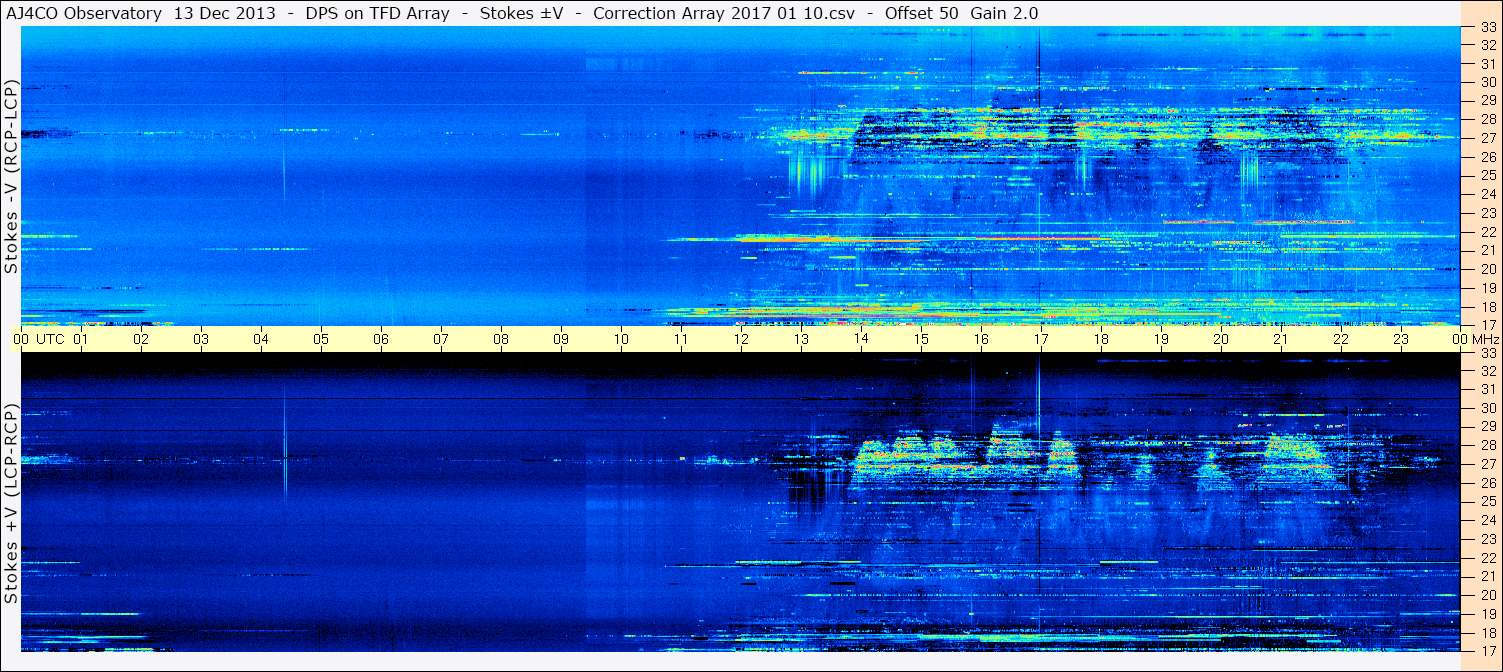
Task: Choose the 17 hour time marker
Action: click(x=1041, y=339)
